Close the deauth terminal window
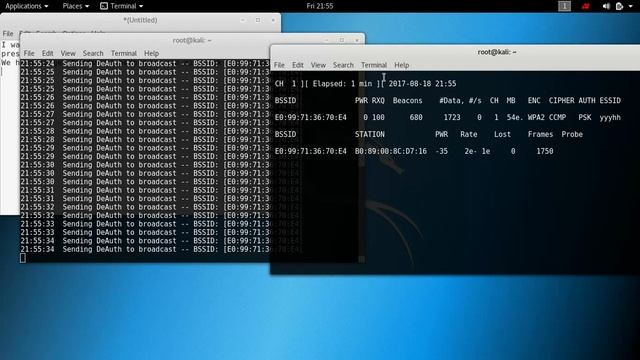This screenshot has width=640, height=360. (x=357, y=40)
